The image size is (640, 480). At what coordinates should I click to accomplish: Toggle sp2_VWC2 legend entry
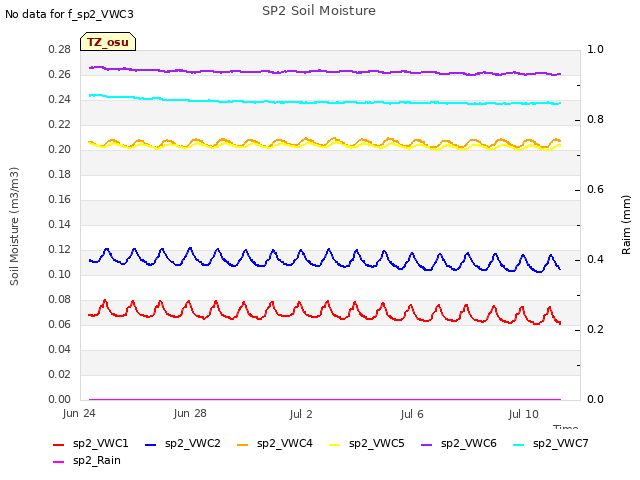click(x=183, y=443)
